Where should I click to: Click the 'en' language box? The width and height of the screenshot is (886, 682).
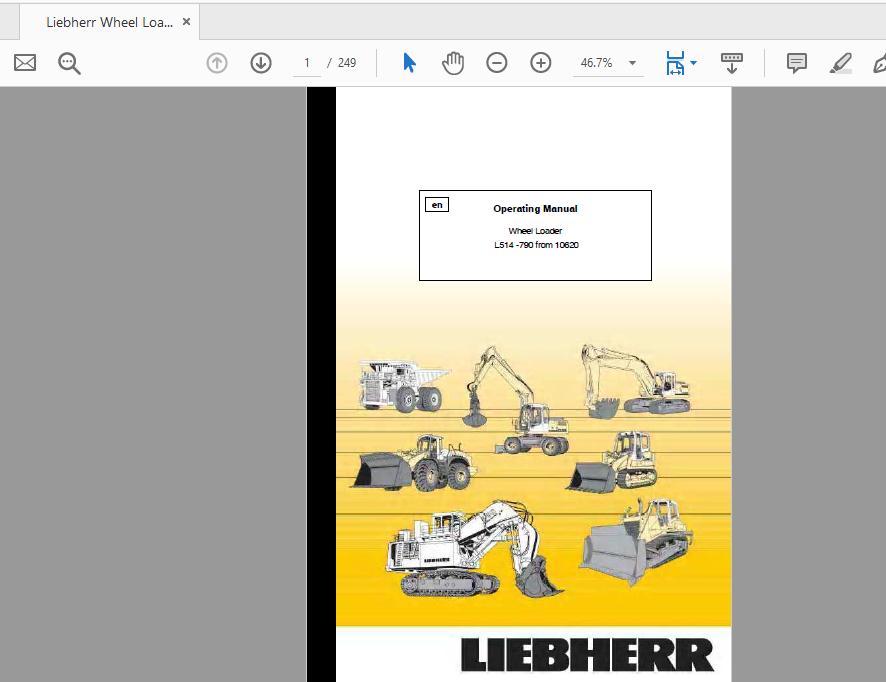click(437, 205)
